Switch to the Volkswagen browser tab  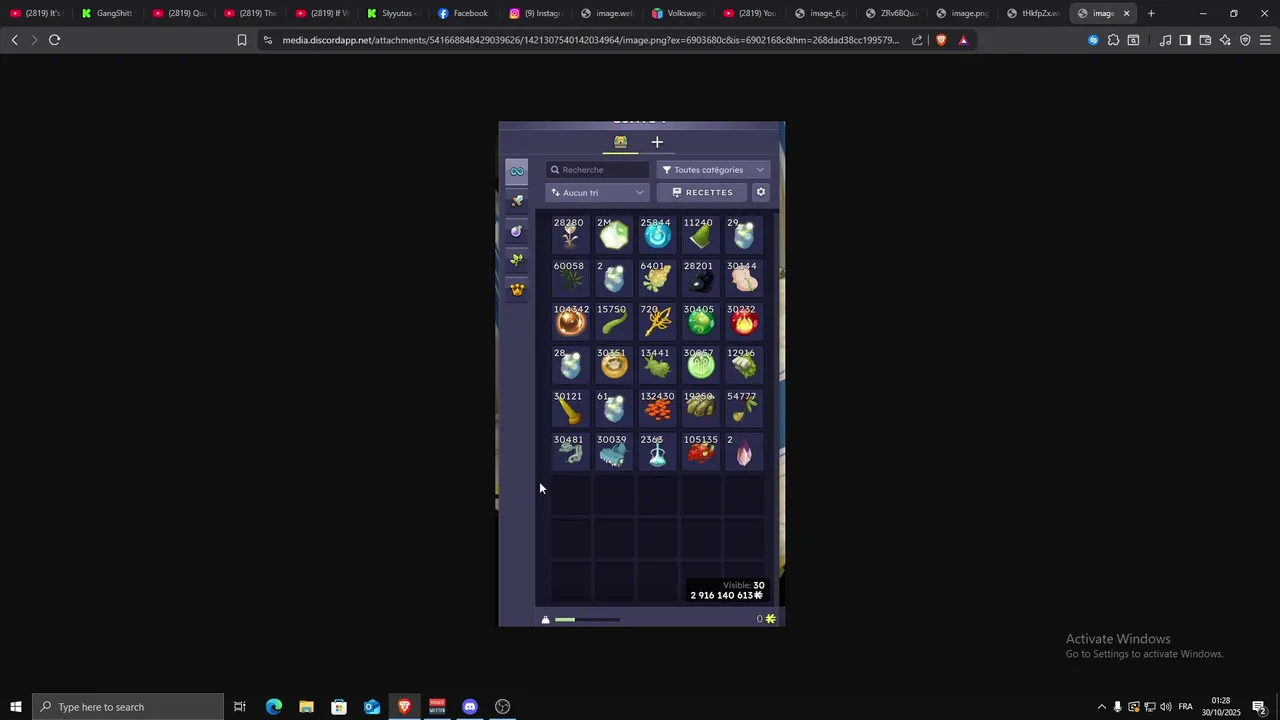tap(678, 13)
